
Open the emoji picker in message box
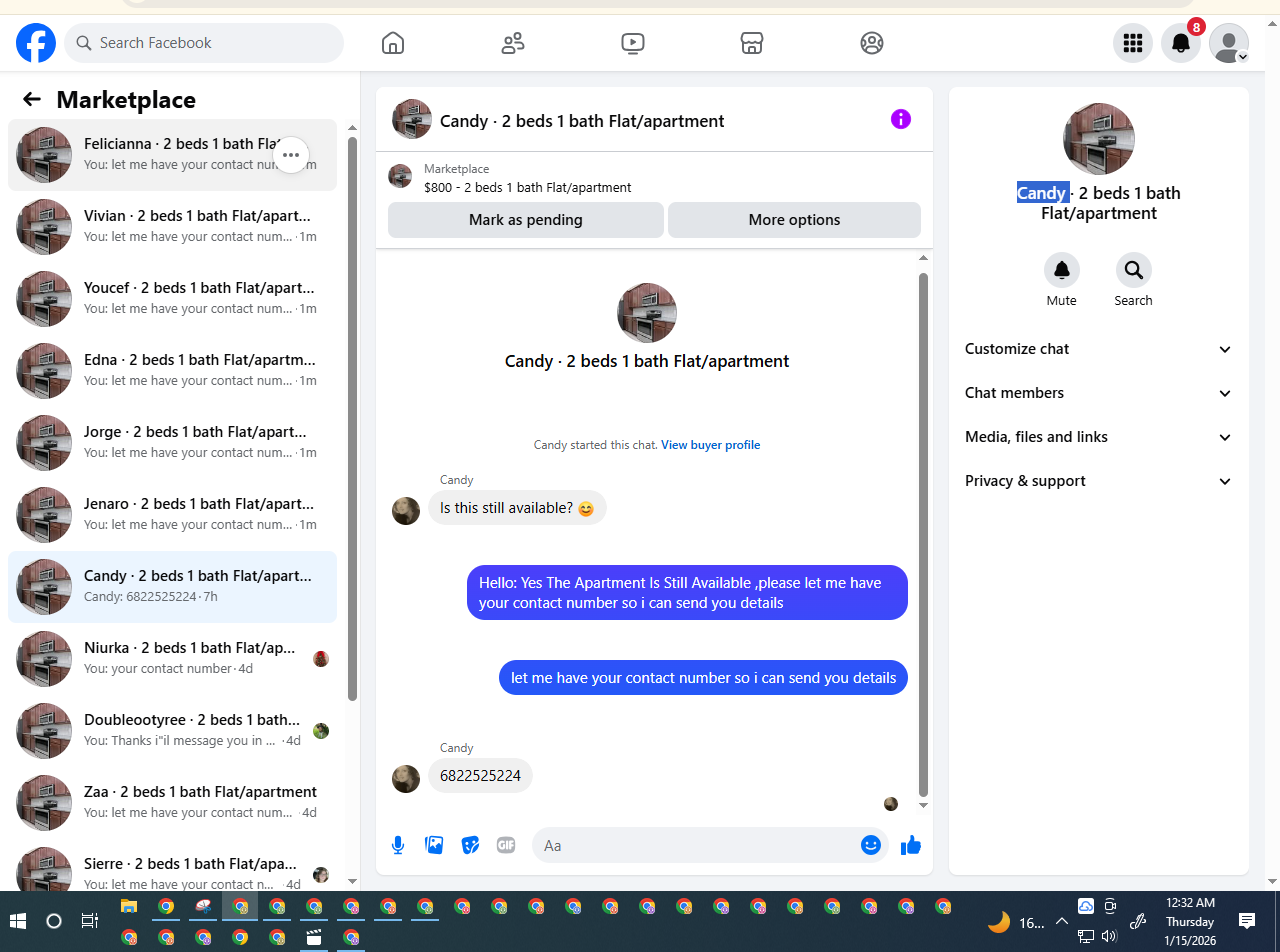pyautogui.click(x=871, y=845)
